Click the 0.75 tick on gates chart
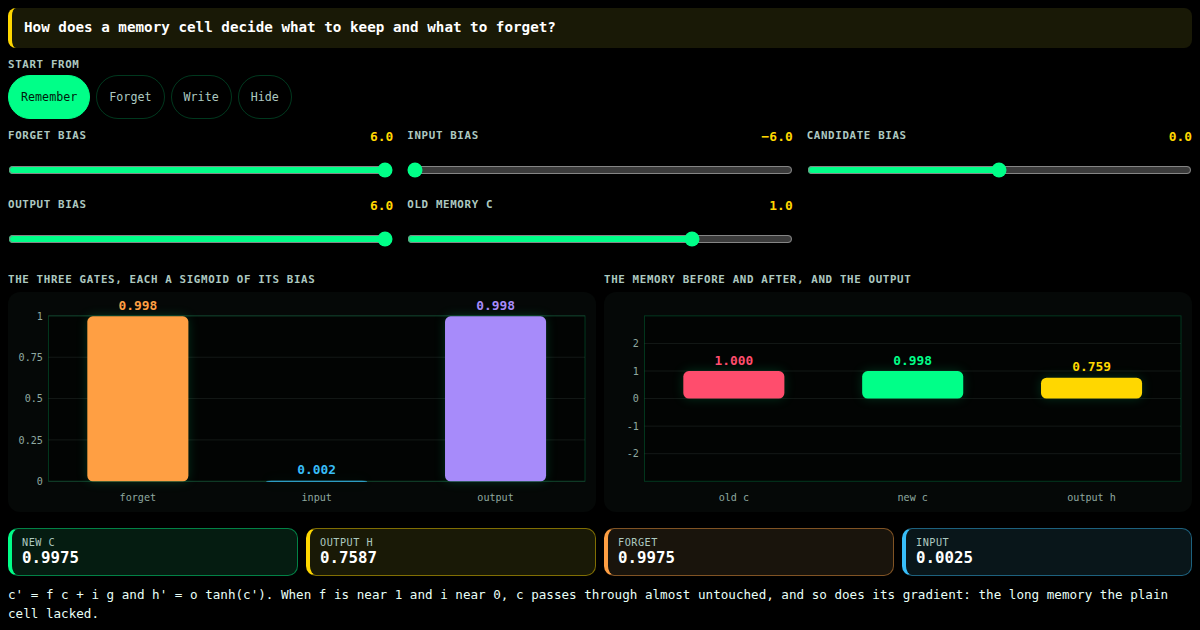Viewport: 1200px width, 630px height. coord(32,357)
